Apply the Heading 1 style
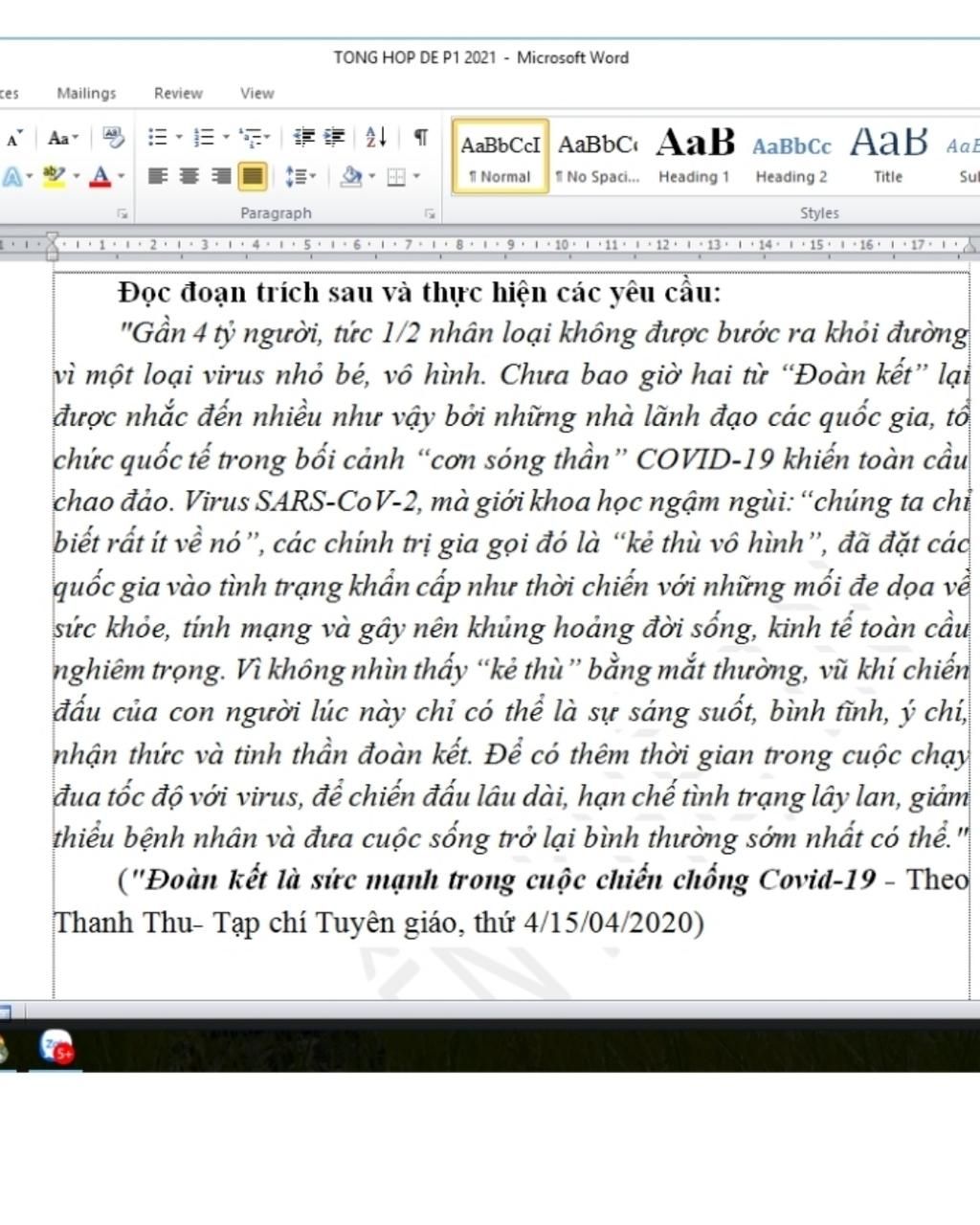This screenshot has height=1225, width=980. pos(695,156)
